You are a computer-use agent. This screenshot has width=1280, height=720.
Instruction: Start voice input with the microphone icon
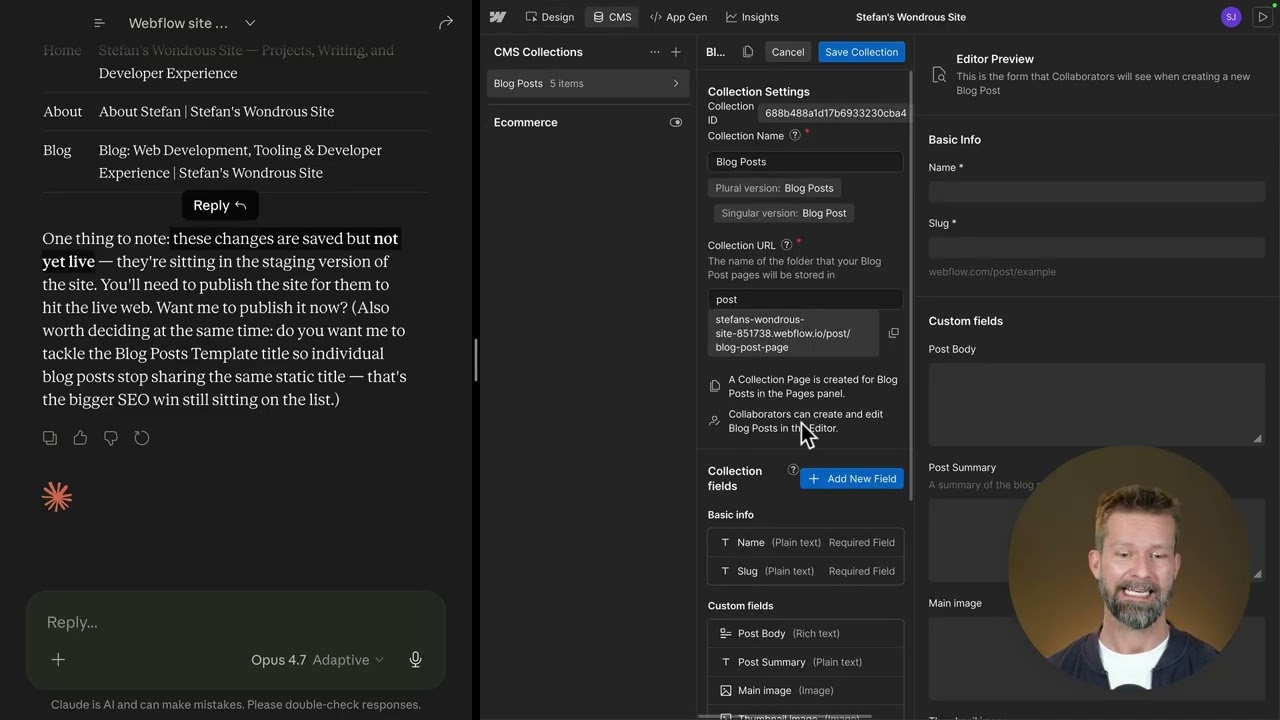(x=416, y=660)
